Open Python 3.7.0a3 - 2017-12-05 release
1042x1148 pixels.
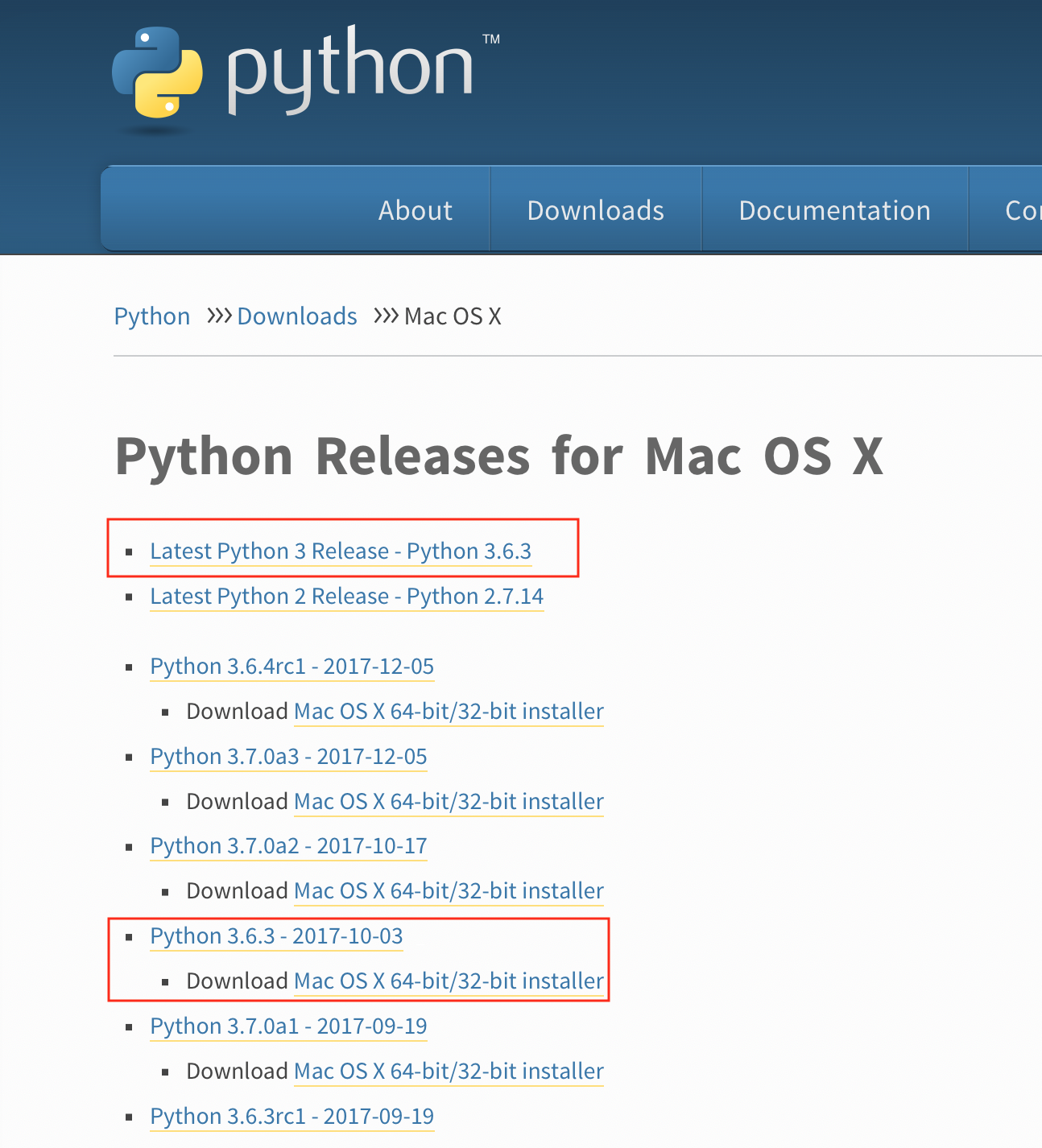point(288,757)
